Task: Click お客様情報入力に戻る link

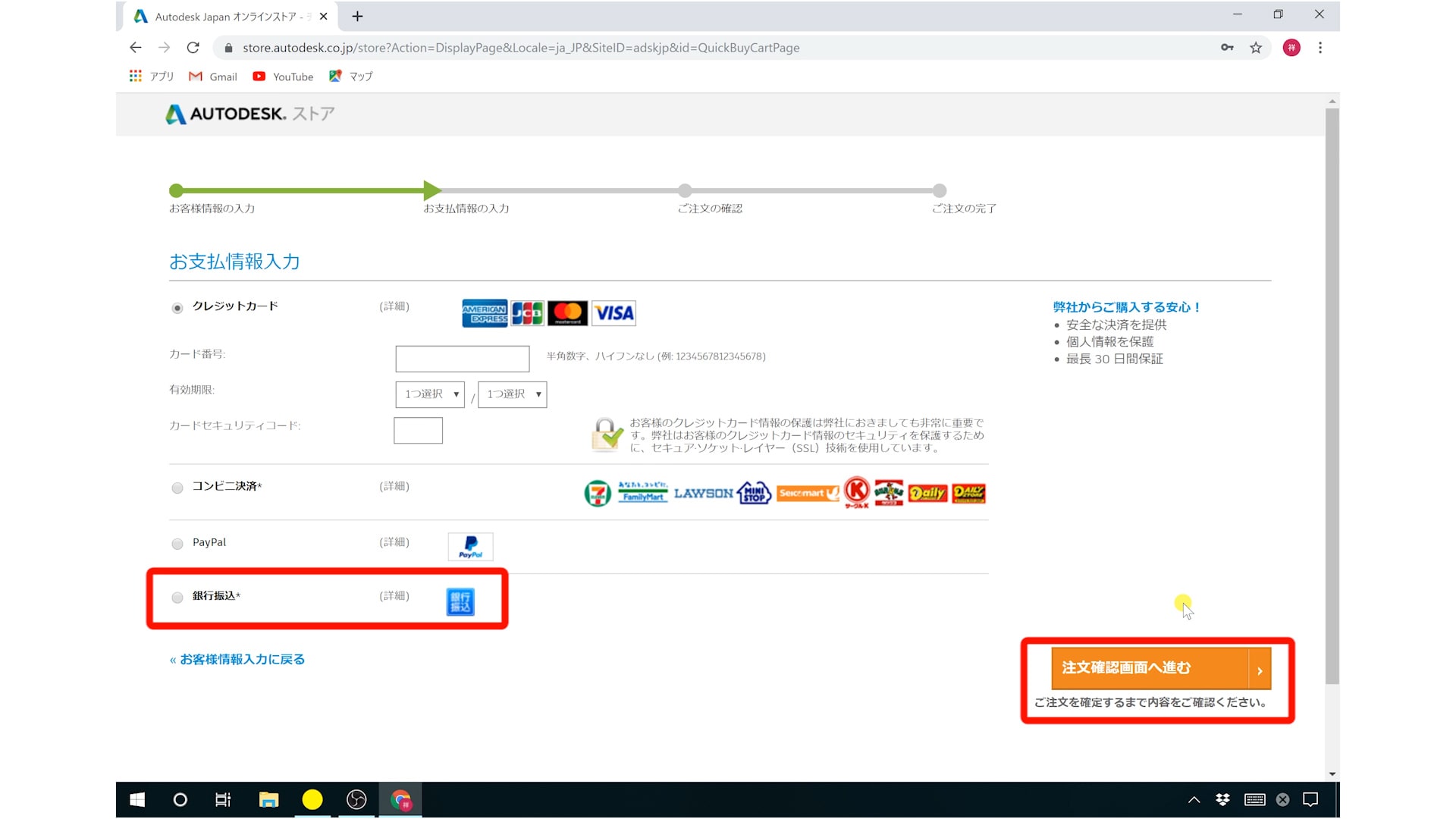Action: click(x=237, y=660)
